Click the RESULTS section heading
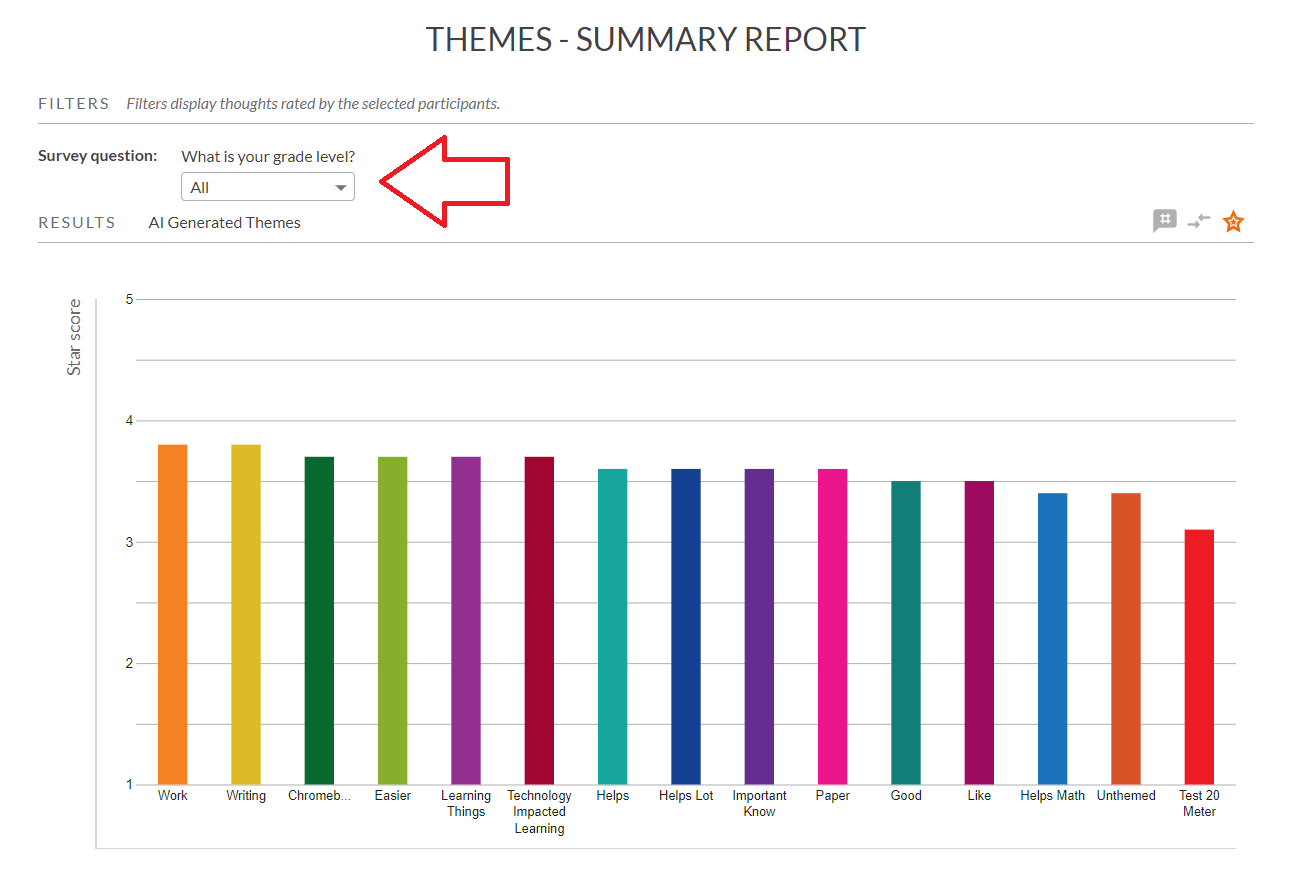Image resolution: width=1310 pixels, height=881 pixels. point(77,223)
